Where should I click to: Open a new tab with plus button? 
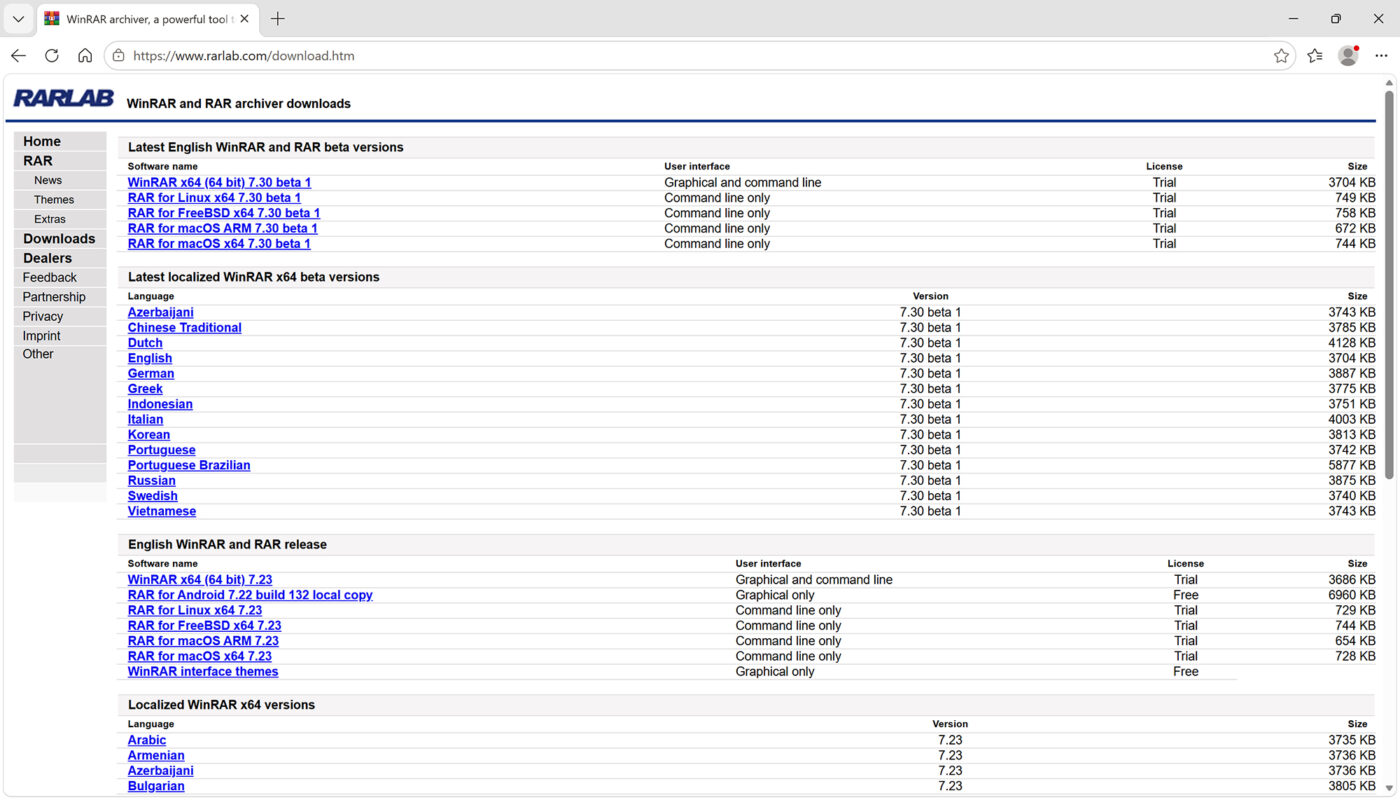(x=278, y=19)
